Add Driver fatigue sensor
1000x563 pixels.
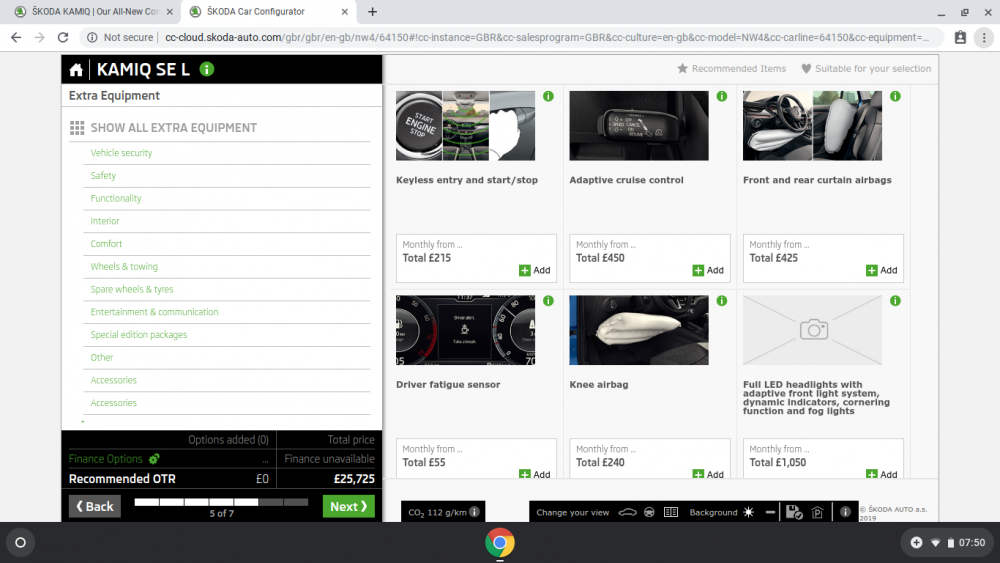point(534,474)
